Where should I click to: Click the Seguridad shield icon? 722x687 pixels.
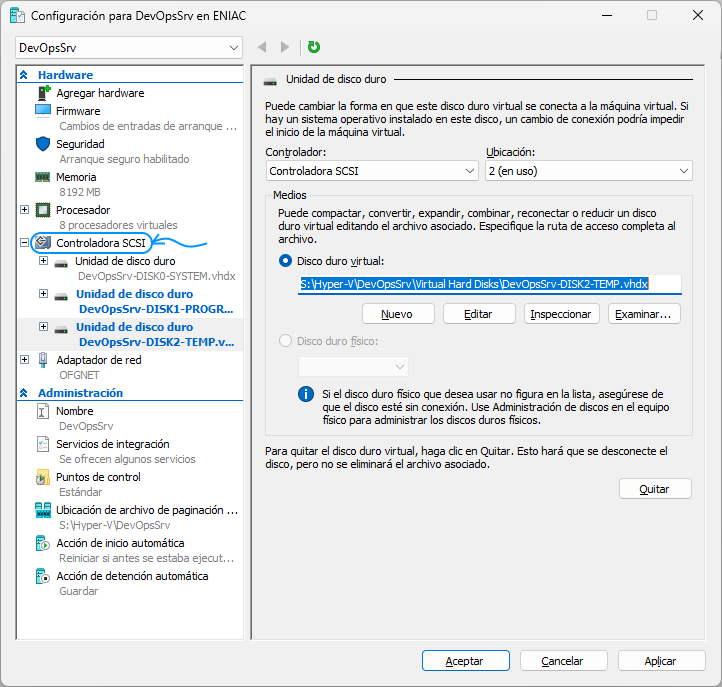(43, 144)
